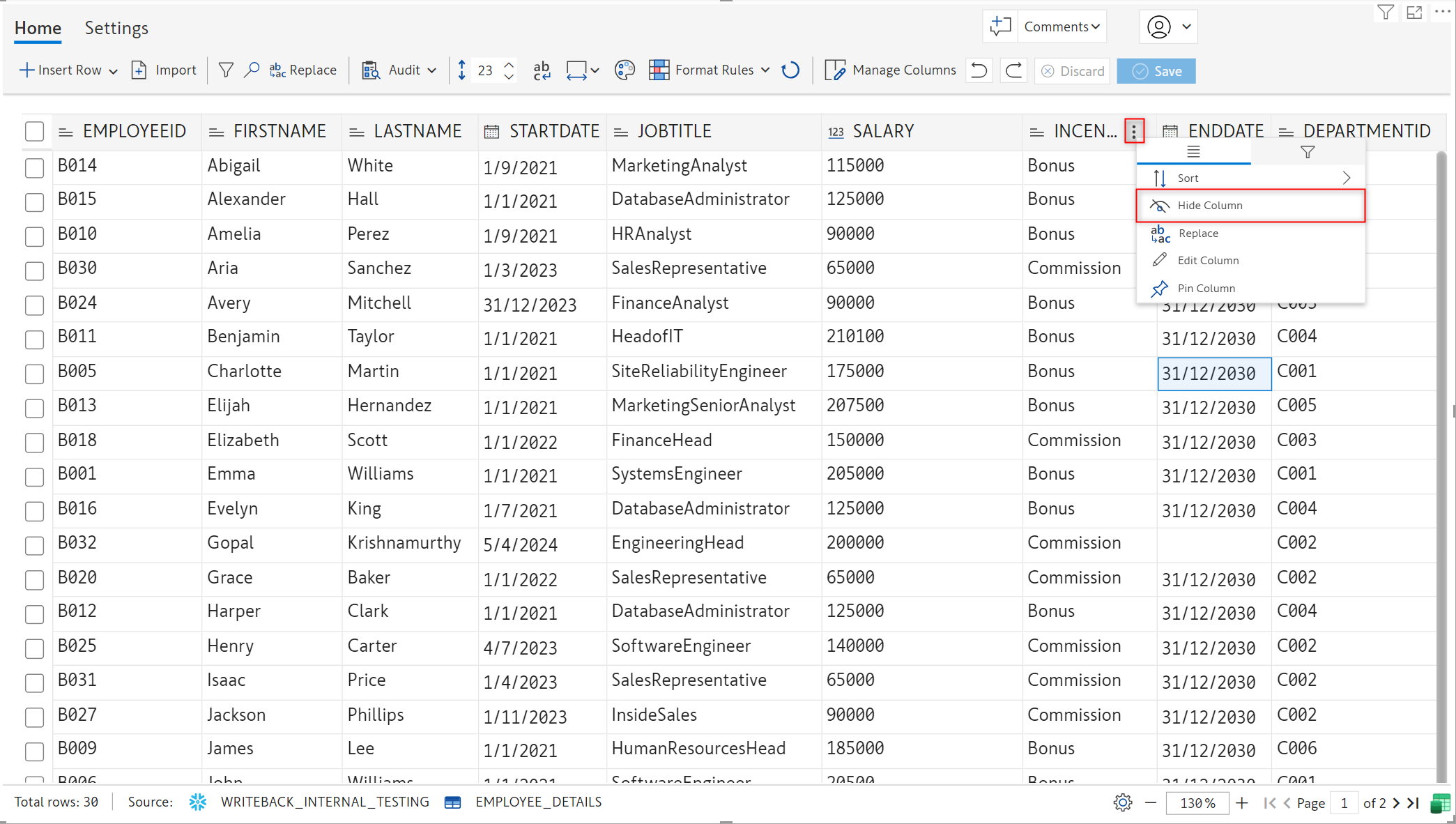Image resolution: width=1456 pixels, height=824 pixels.
Task: Open search with magnifier icon
Action: pos(252,70)
